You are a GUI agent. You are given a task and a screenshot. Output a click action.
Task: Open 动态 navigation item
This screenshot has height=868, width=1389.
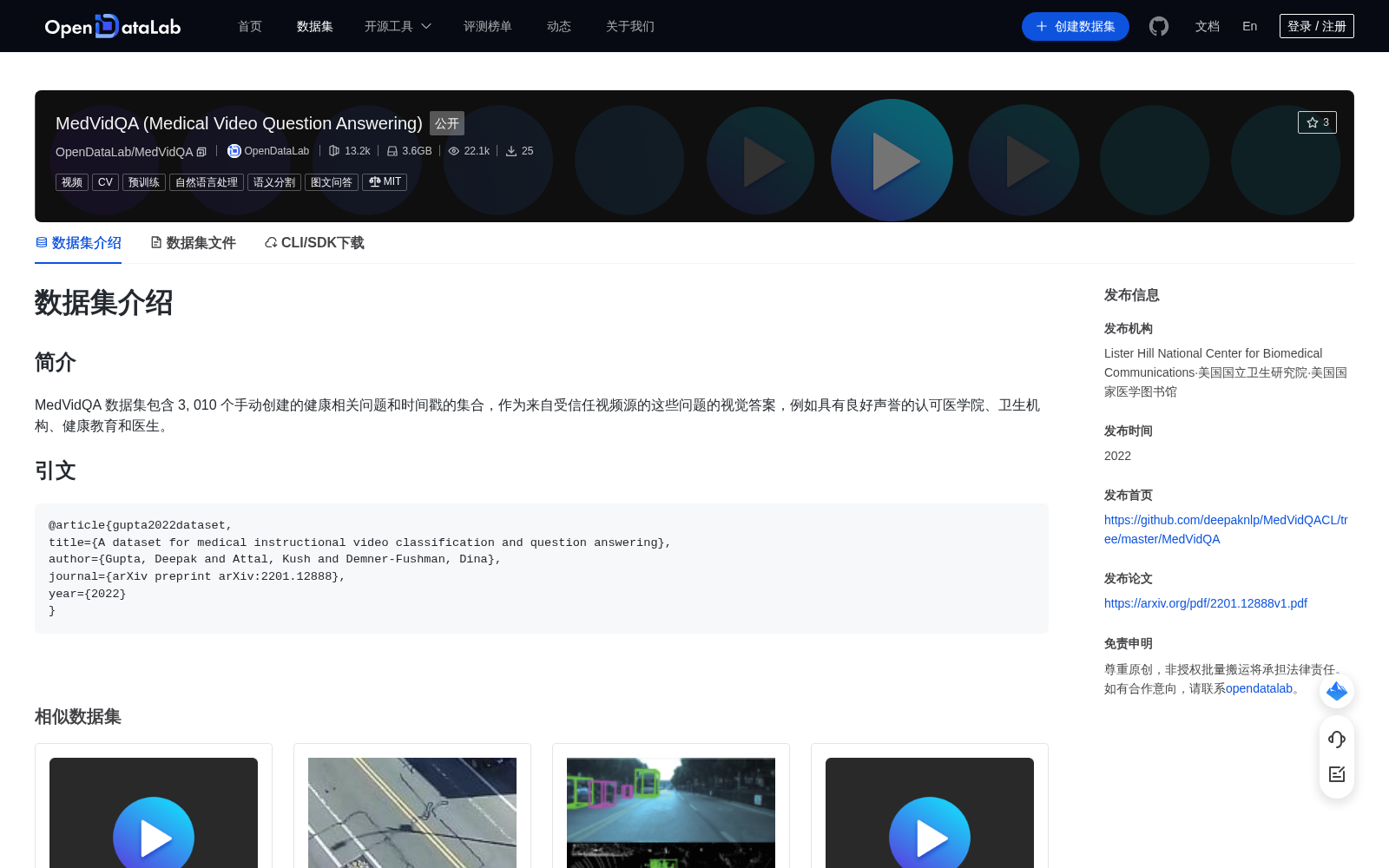tap(559, 26)
